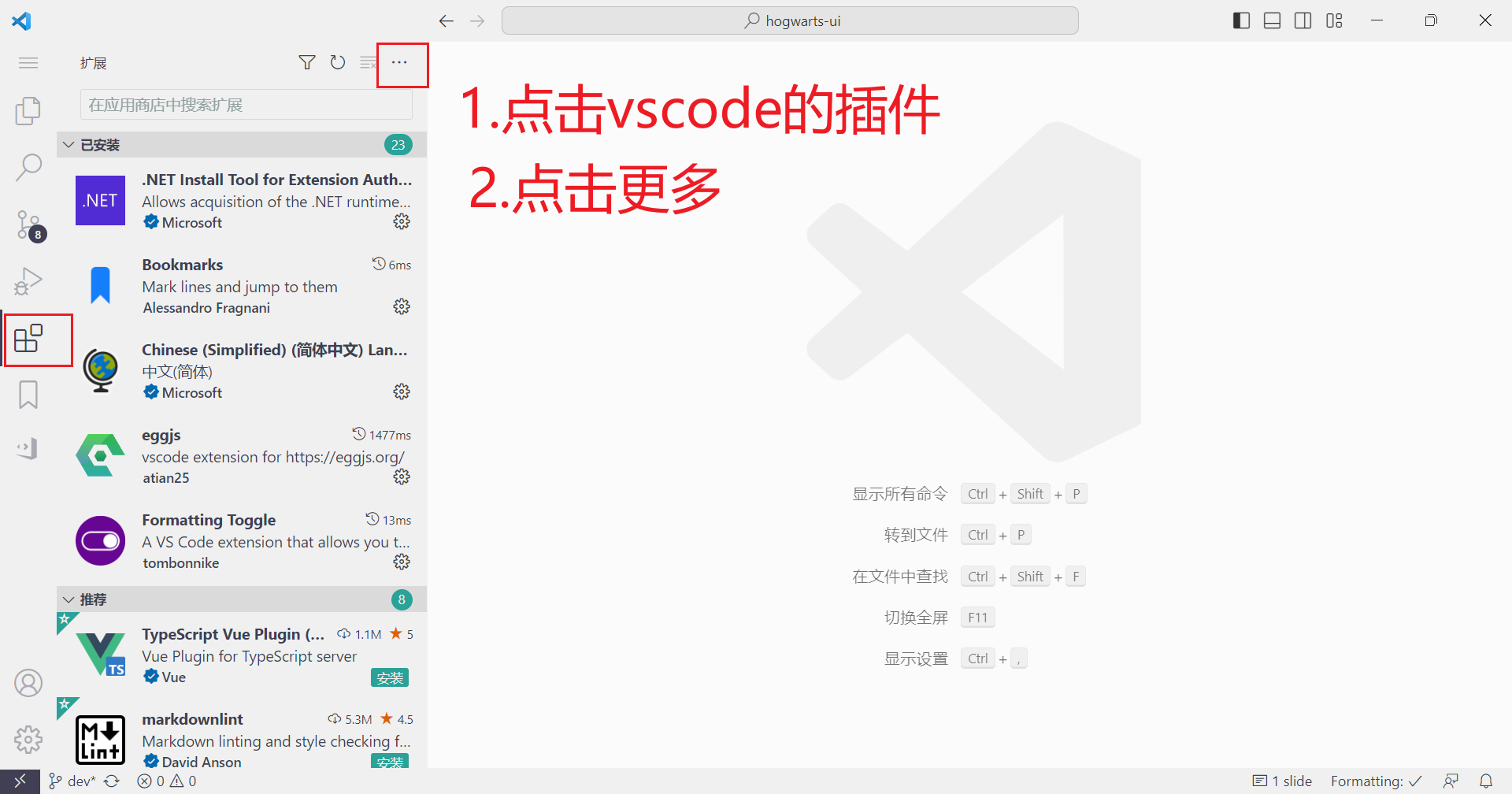Image resolution: width=1512 pixels, height=794 pixels.
Task: Toggle the bottom panel layout button
Action: pyautogui.click(x=1272, y=20)
